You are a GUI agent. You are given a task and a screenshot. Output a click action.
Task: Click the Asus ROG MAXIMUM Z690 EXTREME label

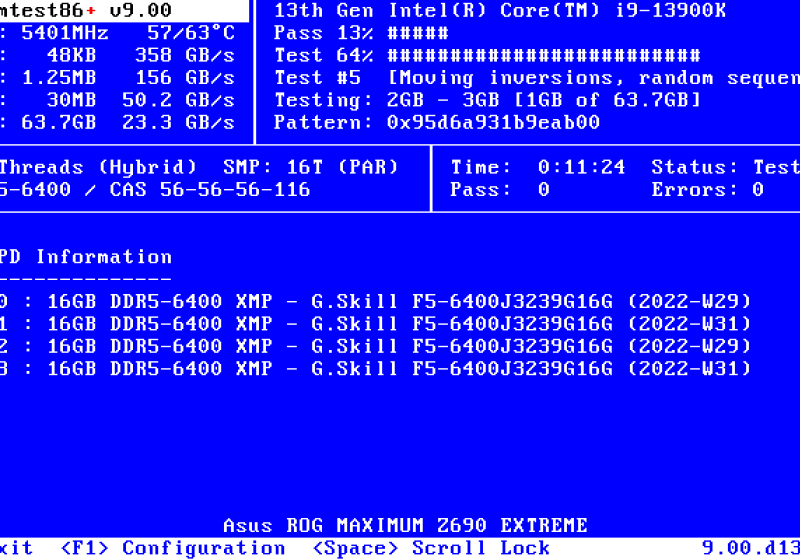pyautogui.click(x=406, y=525)
